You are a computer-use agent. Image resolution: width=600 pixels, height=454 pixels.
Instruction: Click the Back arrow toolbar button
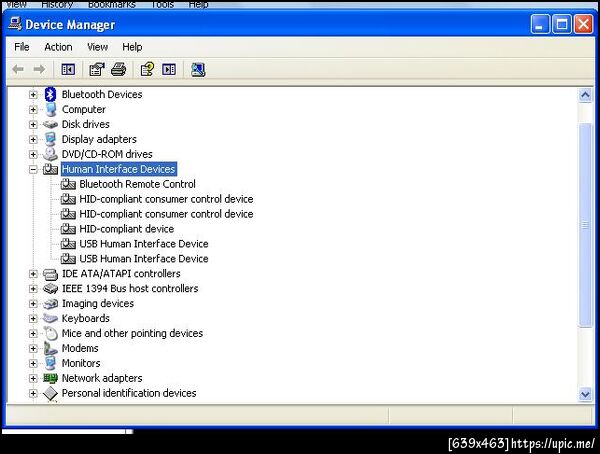(18, 69)
